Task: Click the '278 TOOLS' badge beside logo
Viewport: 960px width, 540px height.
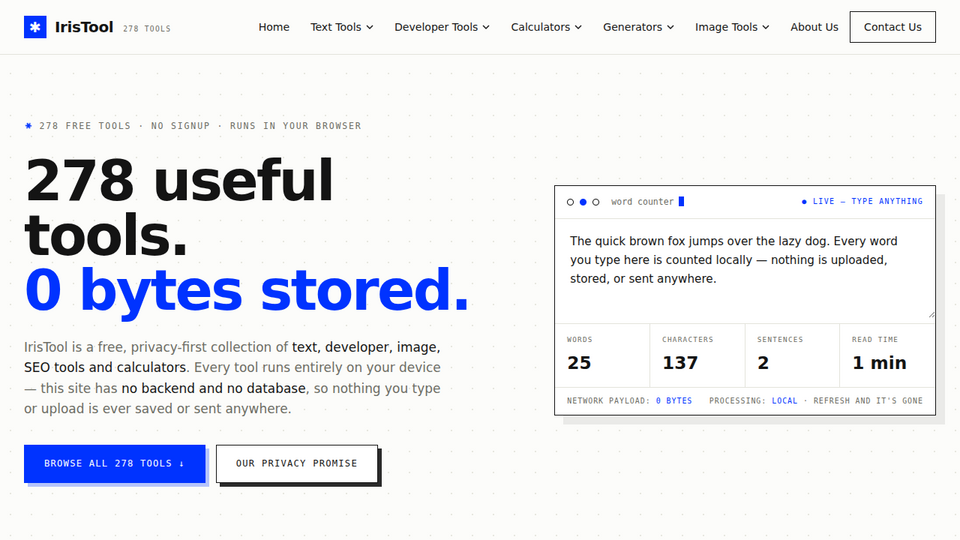Action: (147, 29)
